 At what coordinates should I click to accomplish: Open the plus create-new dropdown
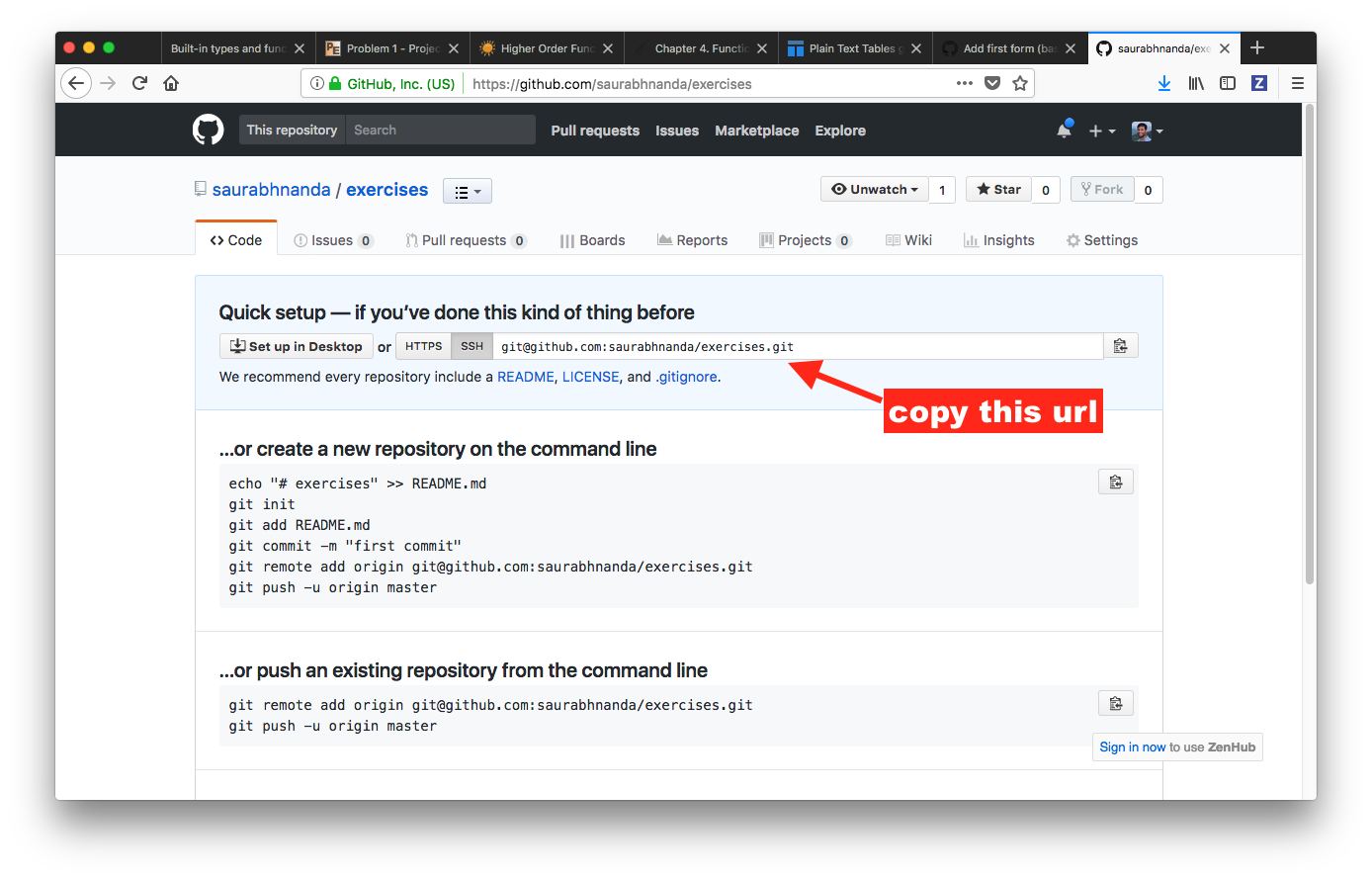pyautogui.click(x=1101, y=131)
